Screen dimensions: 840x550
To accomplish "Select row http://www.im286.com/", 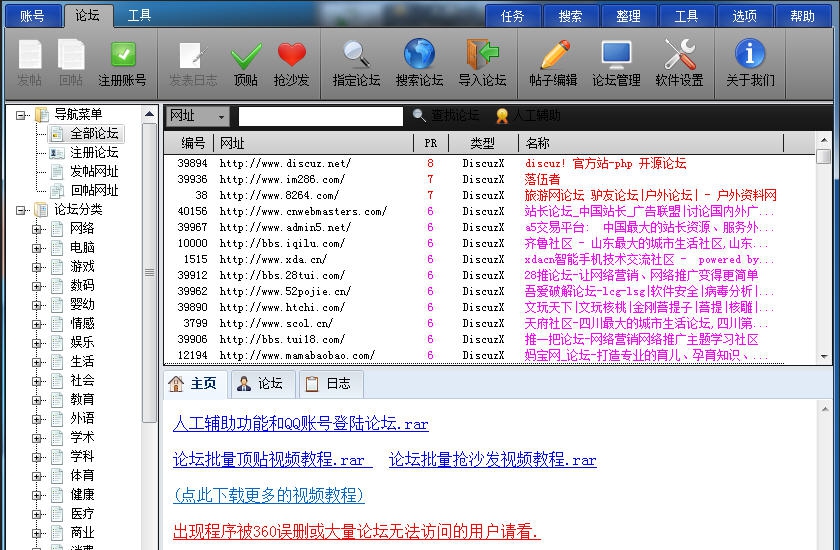I will pyautogui.click(x=474, y=179).
